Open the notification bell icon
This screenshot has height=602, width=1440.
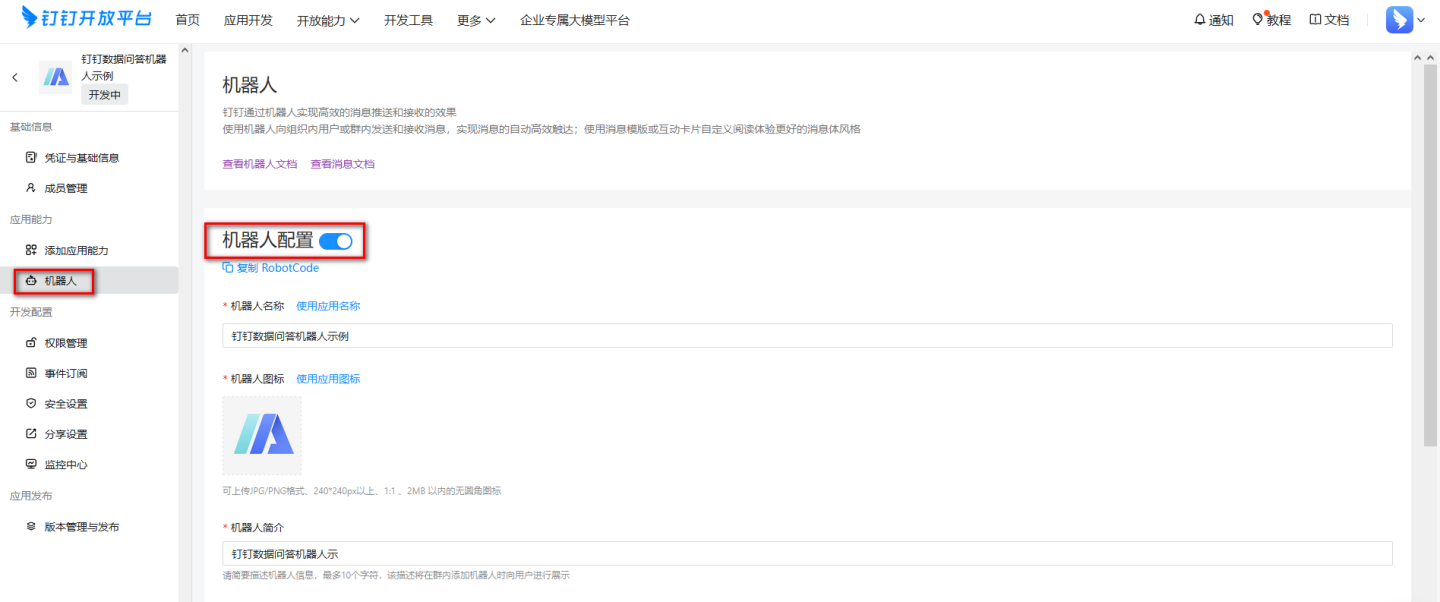(1200, 20)
